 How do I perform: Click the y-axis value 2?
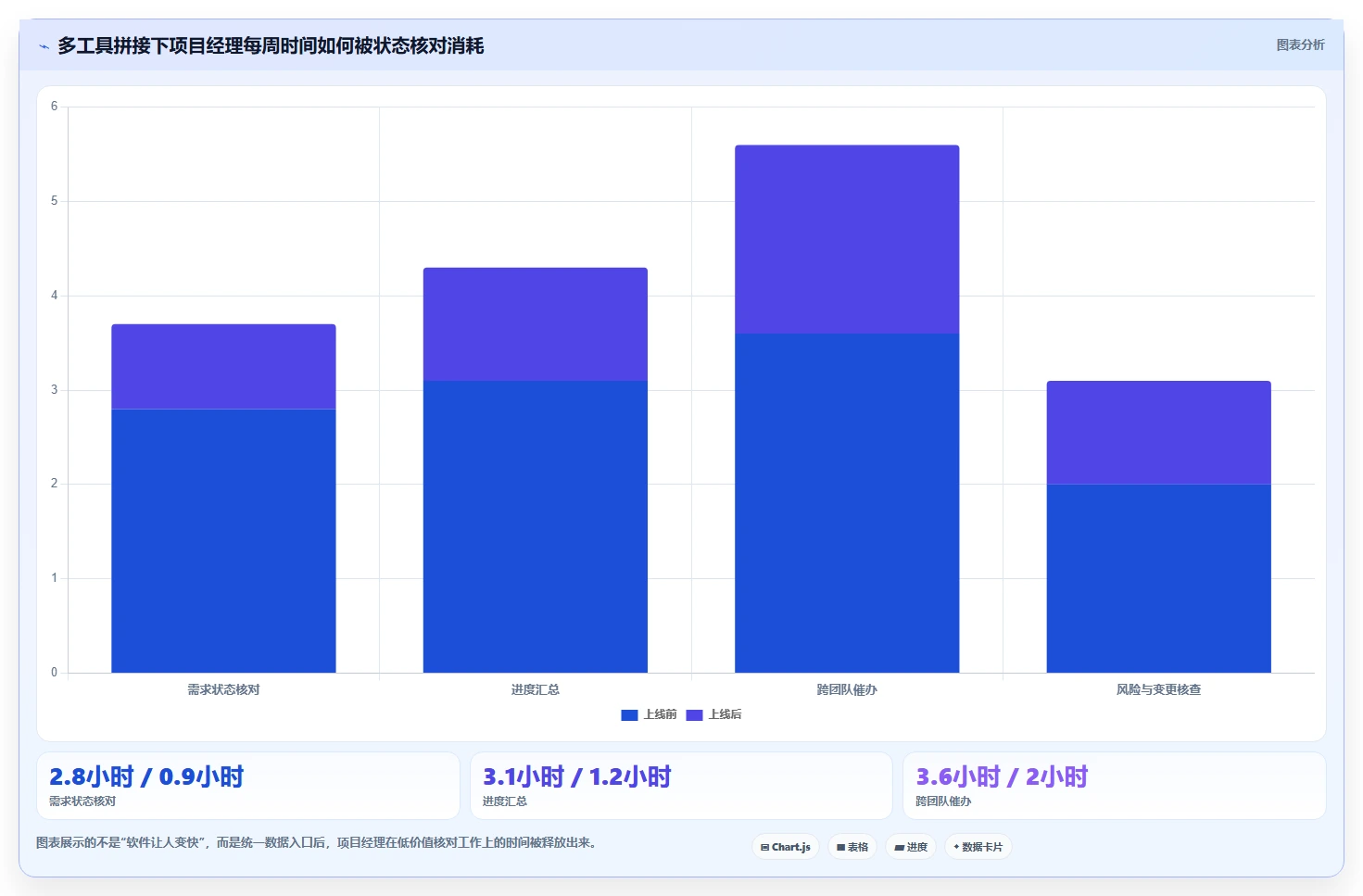54,484
